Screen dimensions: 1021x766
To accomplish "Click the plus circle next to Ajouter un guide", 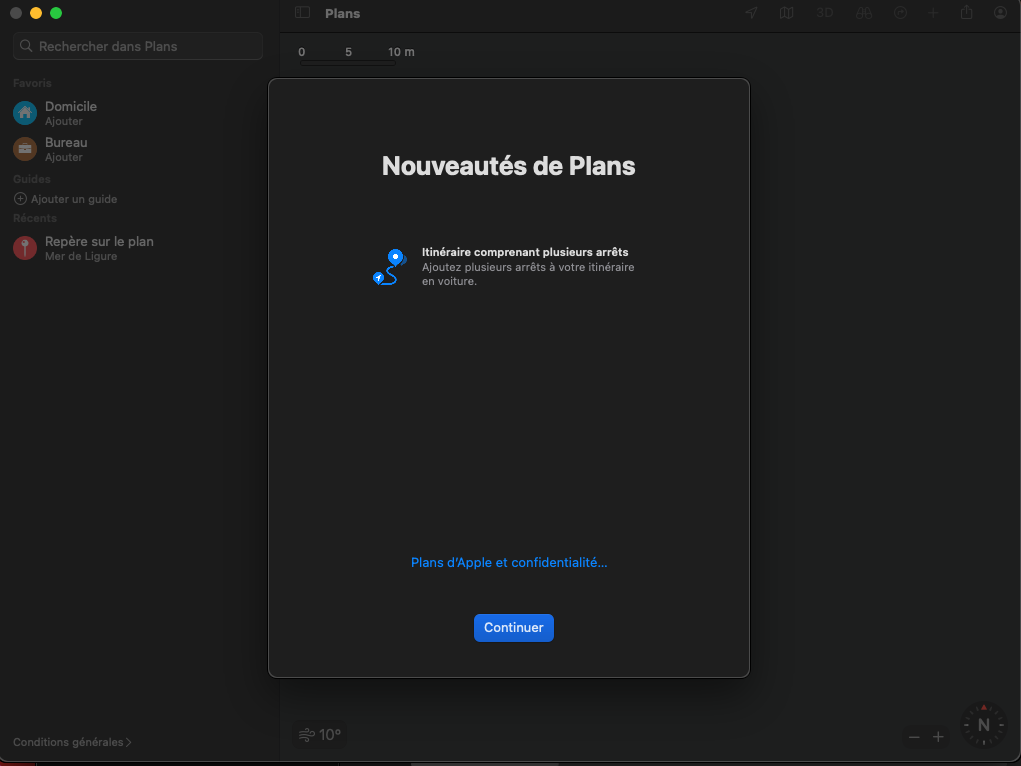I will [x=20, y=199].
